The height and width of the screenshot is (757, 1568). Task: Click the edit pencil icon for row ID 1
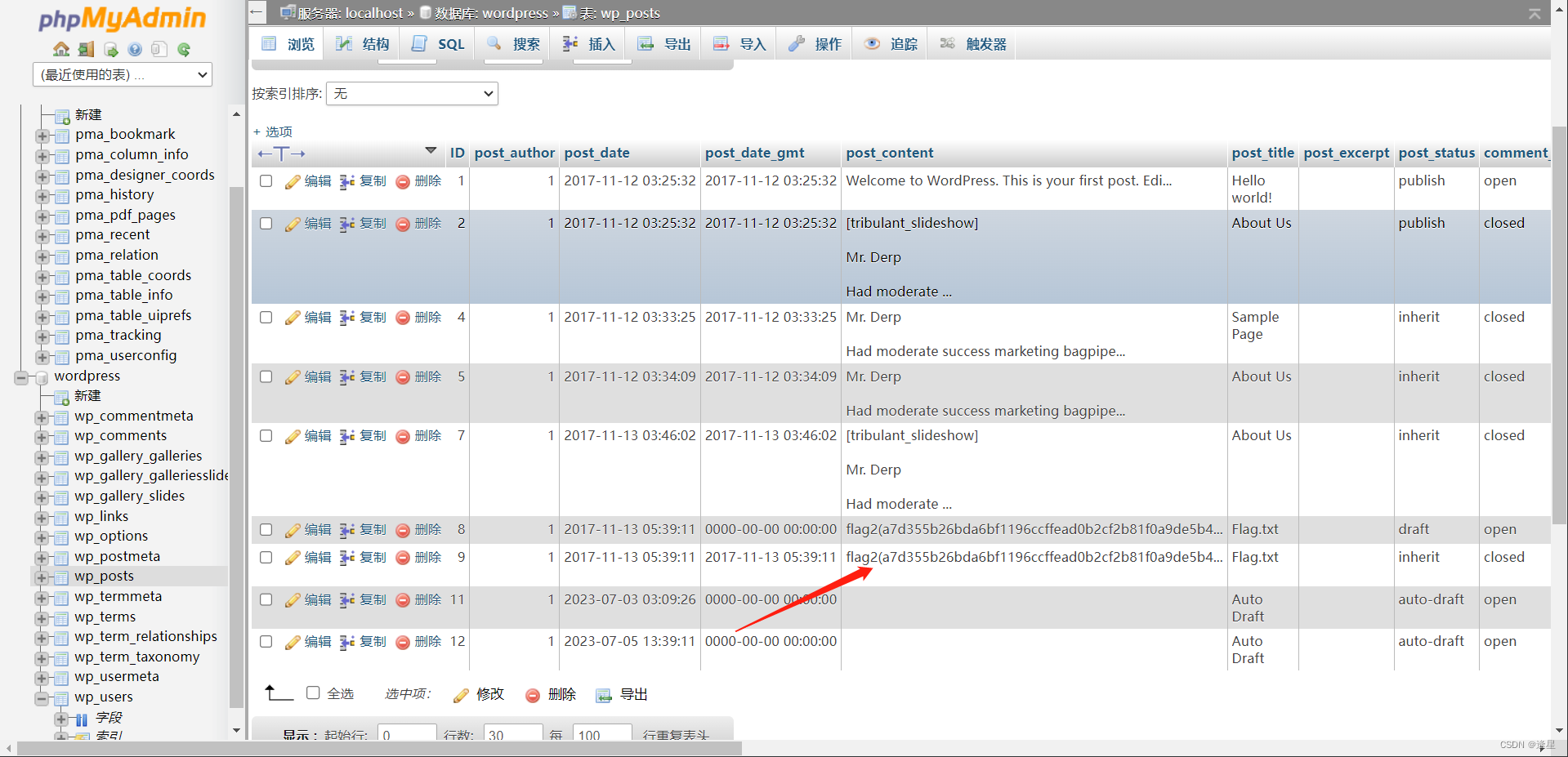[x=293, y=181]
